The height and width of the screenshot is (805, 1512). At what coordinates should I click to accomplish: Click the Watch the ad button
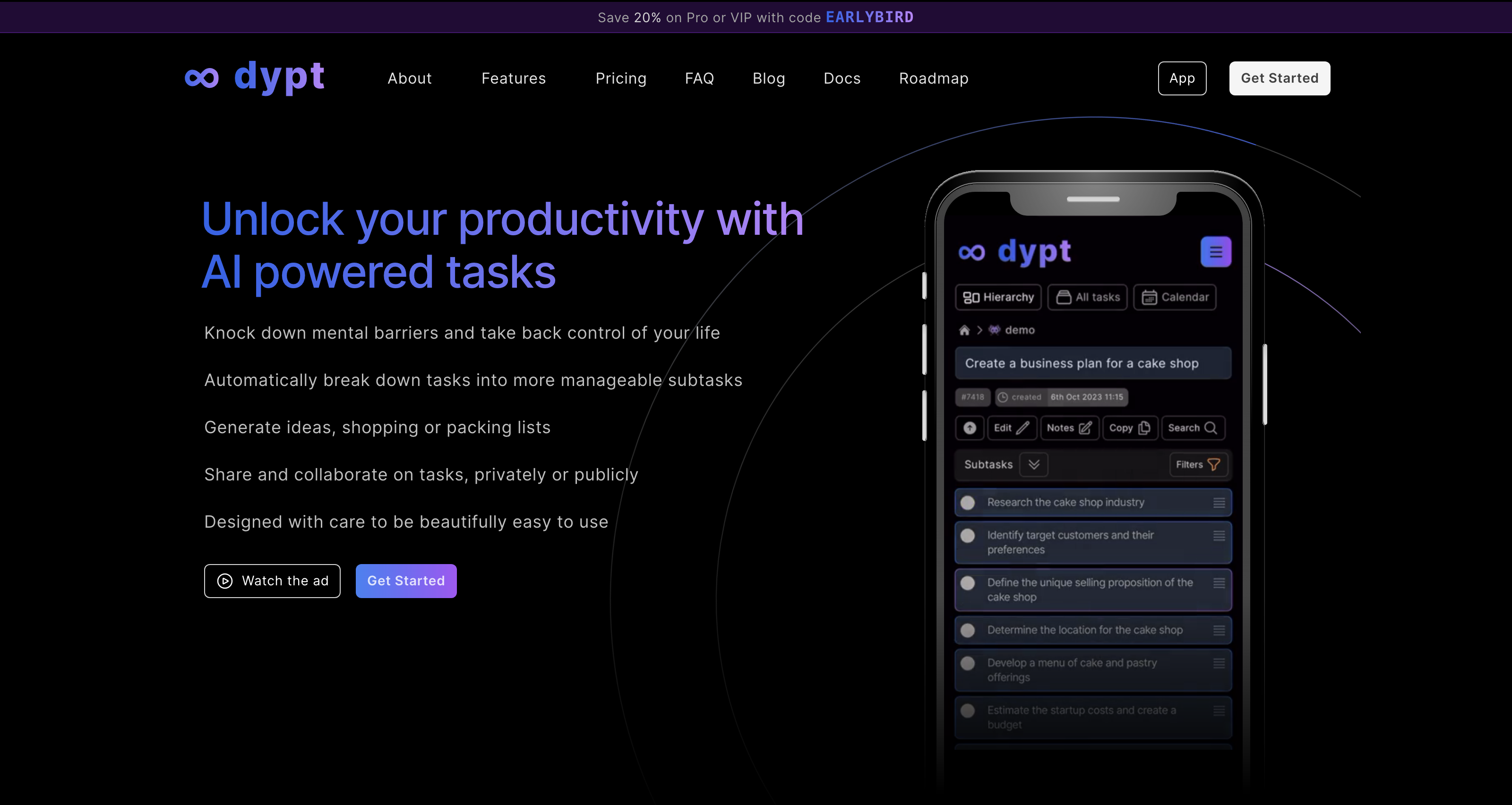272,581
